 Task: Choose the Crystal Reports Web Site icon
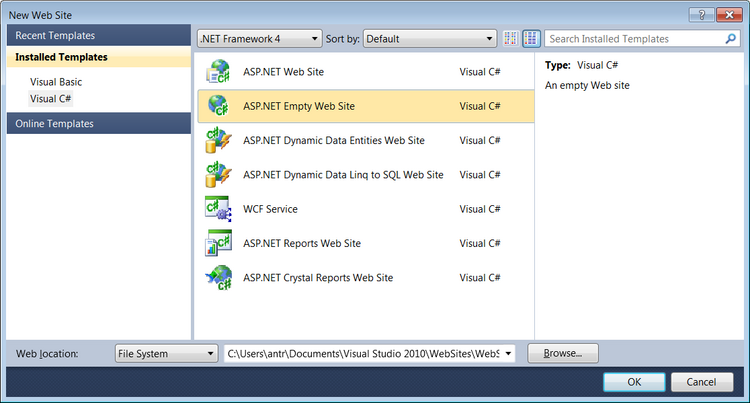(x=219, y=278)
